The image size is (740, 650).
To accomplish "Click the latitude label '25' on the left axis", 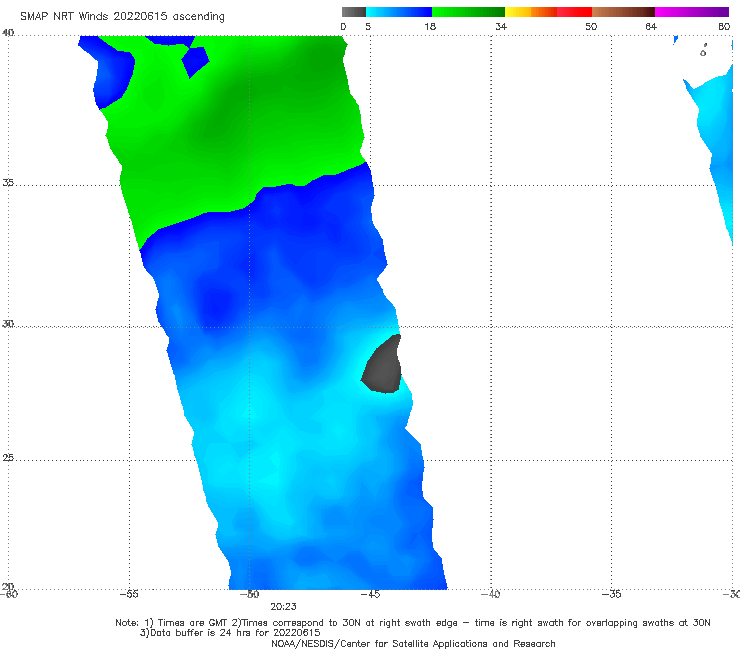I will [x=8, y=458].
